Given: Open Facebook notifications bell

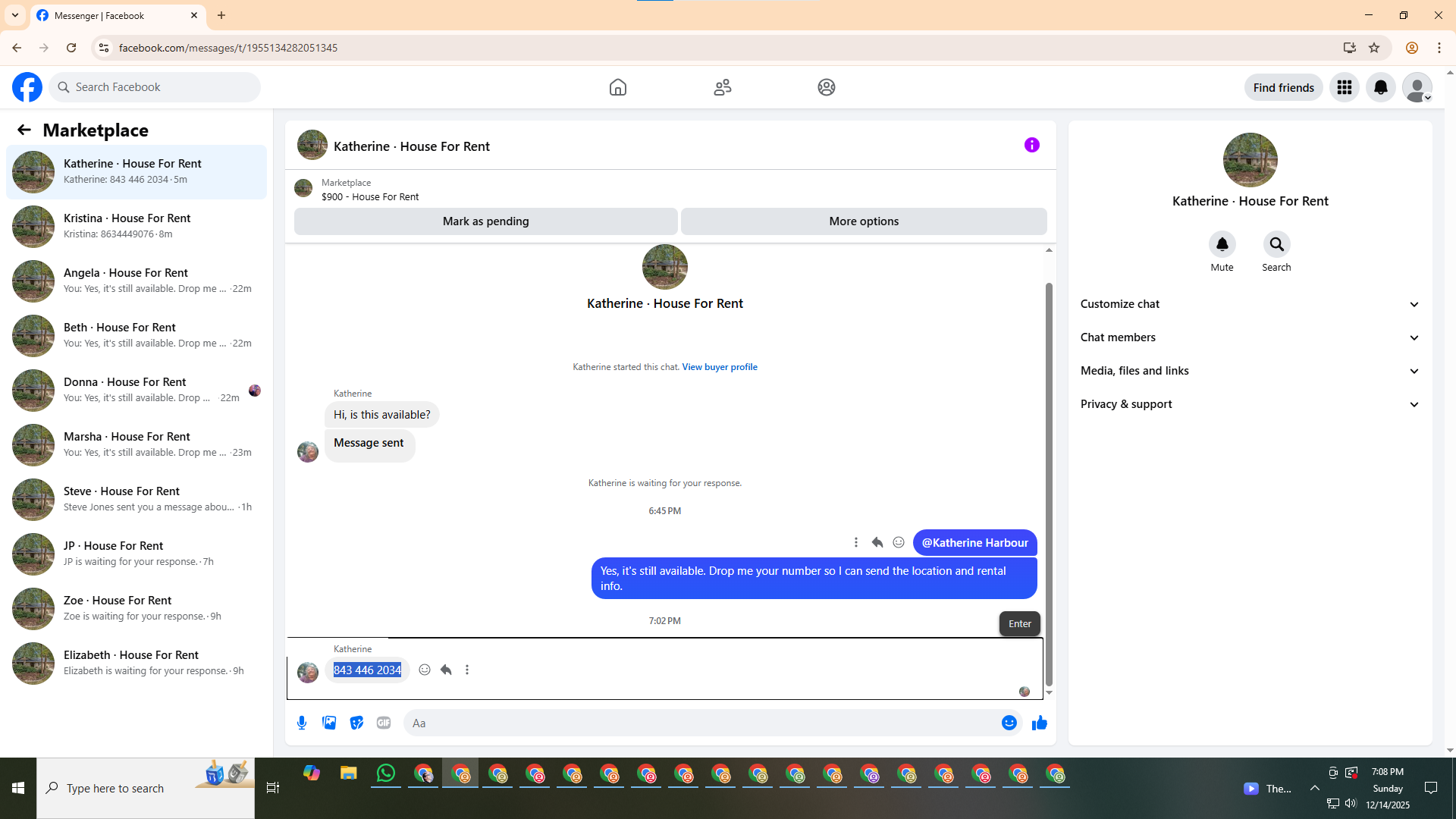Looking at the screenshot, I should click(x=1380, y=87).
